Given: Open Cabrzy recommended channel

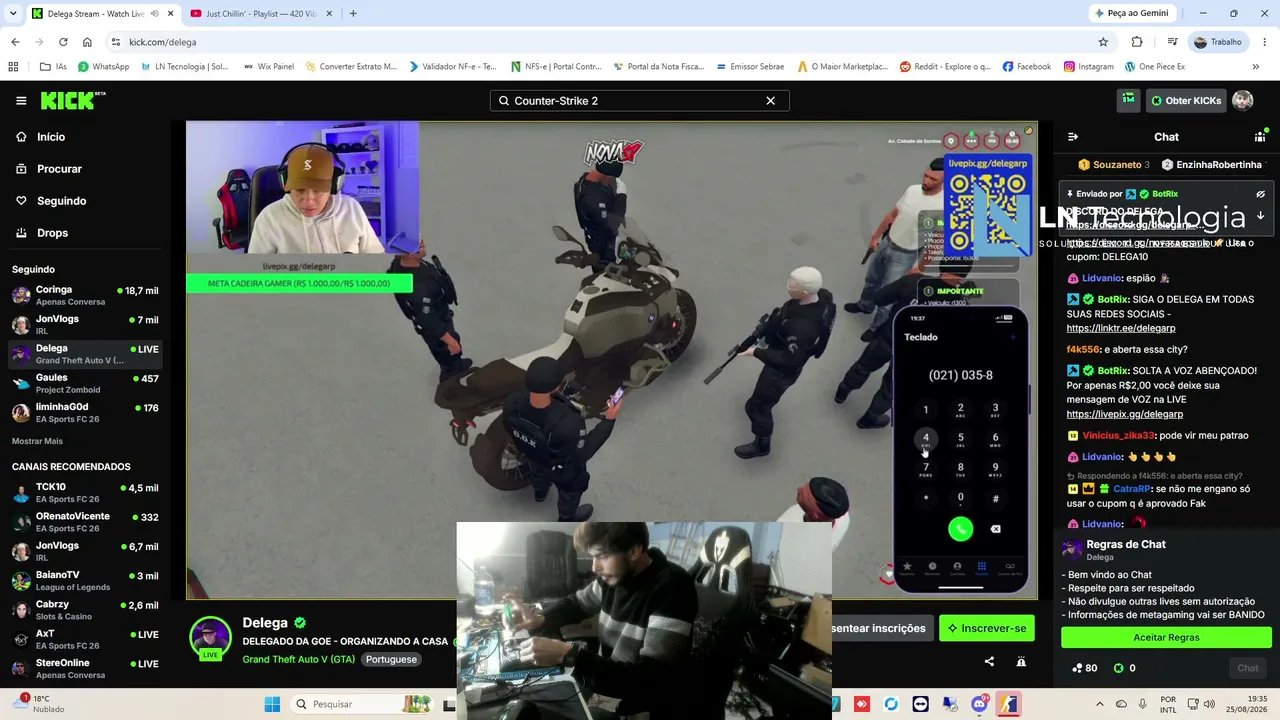Looking at the screenshot, I should 85,610.
